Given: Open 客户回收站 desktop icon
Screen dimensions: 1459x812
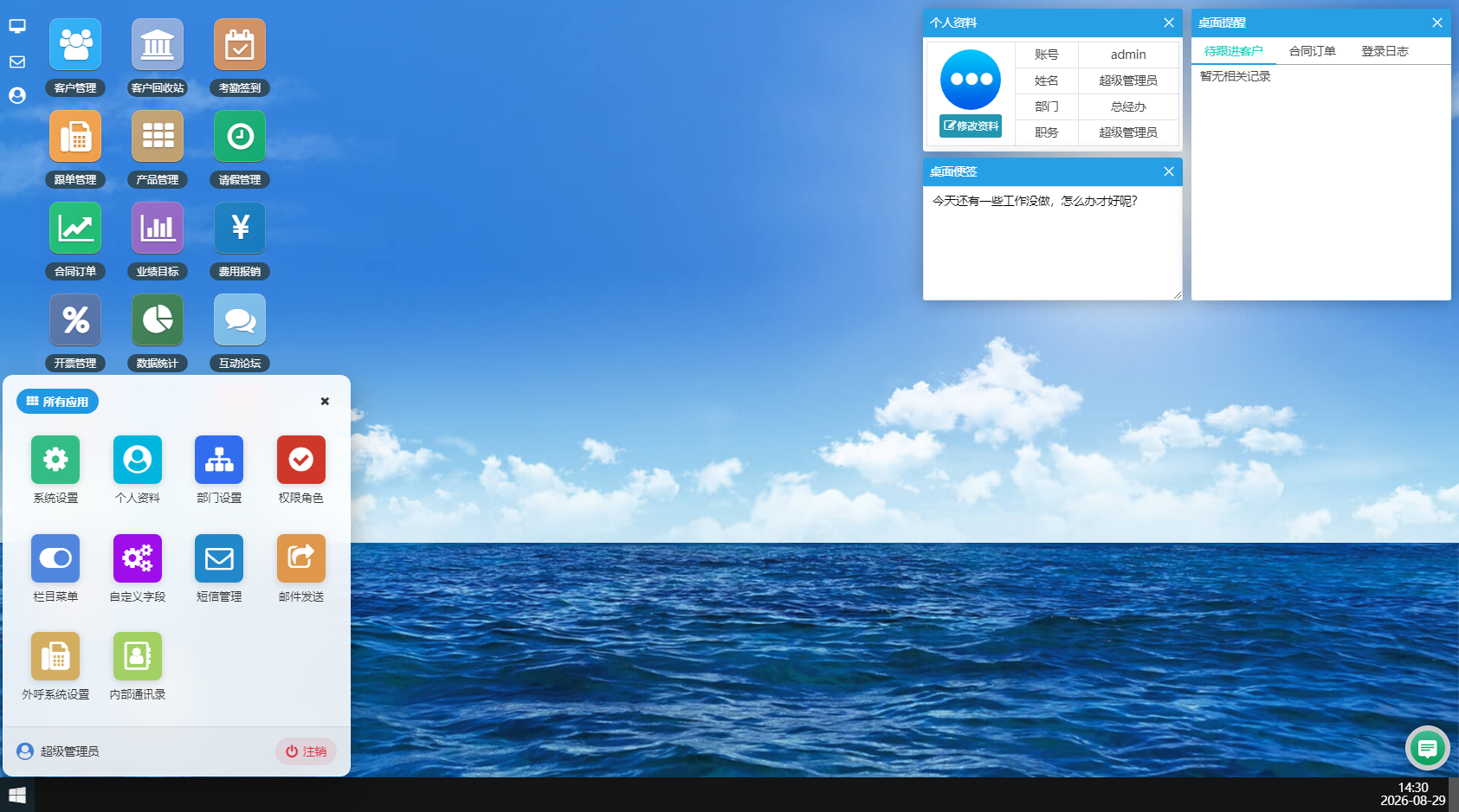Looking at the screenshot, I should [158, 44].
